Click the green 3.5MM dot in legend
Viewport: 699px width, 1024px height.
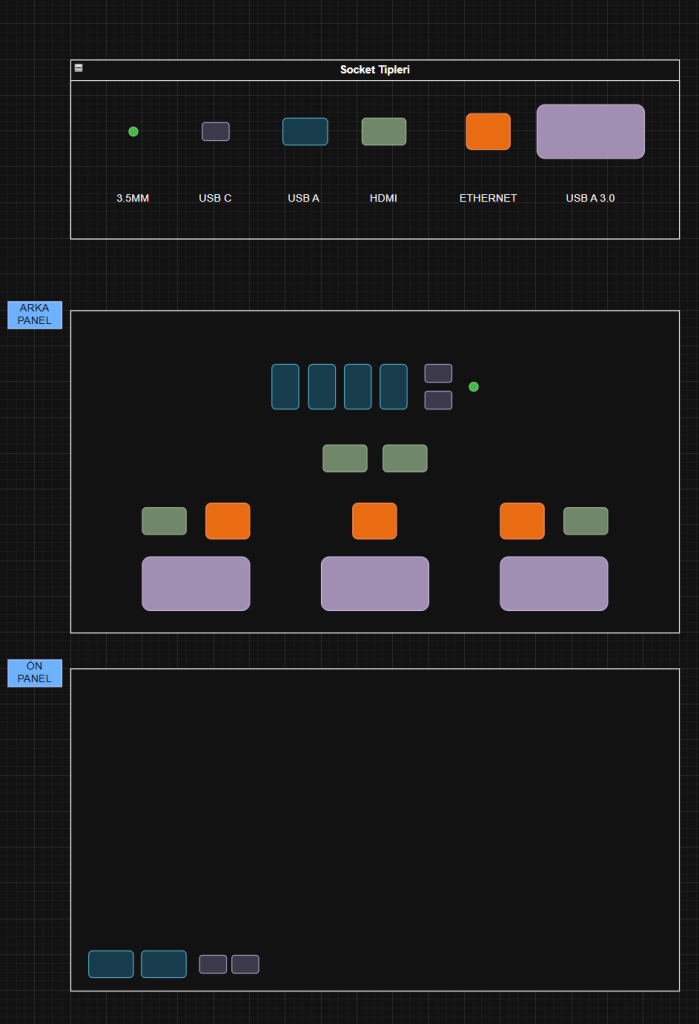click(x=133, y=132)
